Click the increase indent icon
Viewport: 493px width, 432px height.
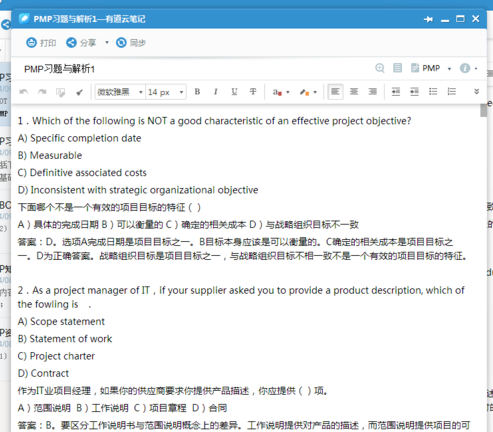(396, 91)
